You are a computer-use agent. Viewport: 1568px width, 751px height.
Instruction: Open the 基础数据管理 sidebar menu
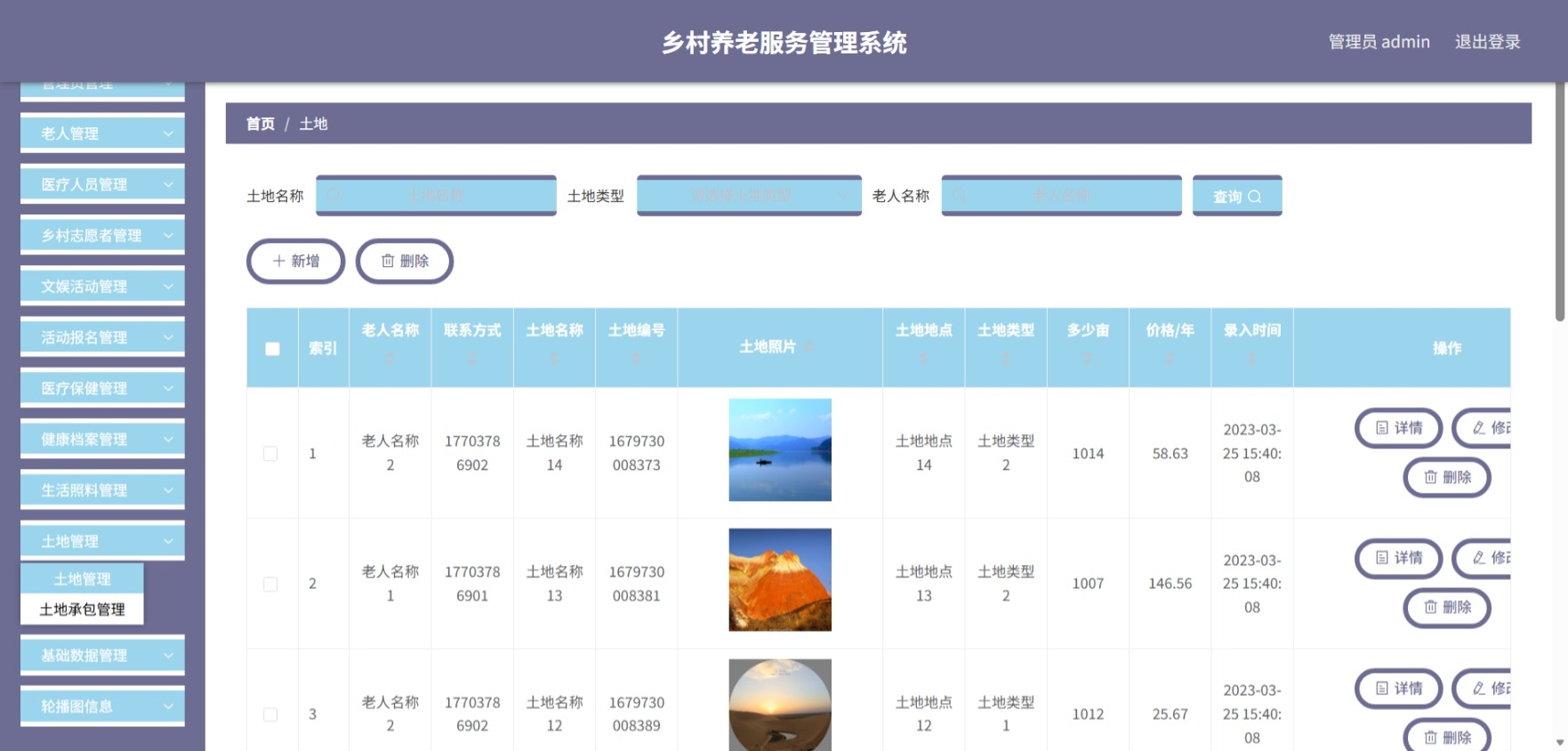pyautogui.click(x=102, y=656)
